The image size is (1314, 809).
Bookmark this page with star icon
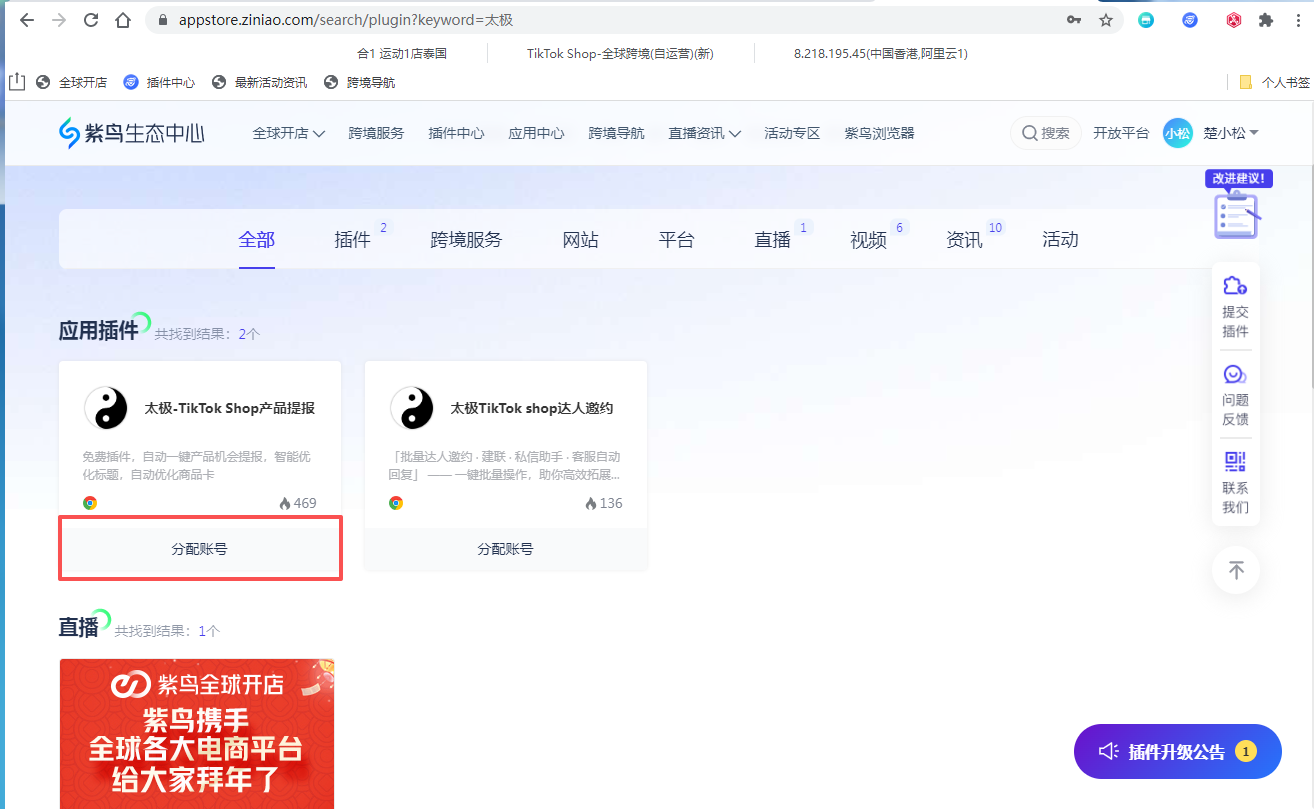(x=1106, y=20)
